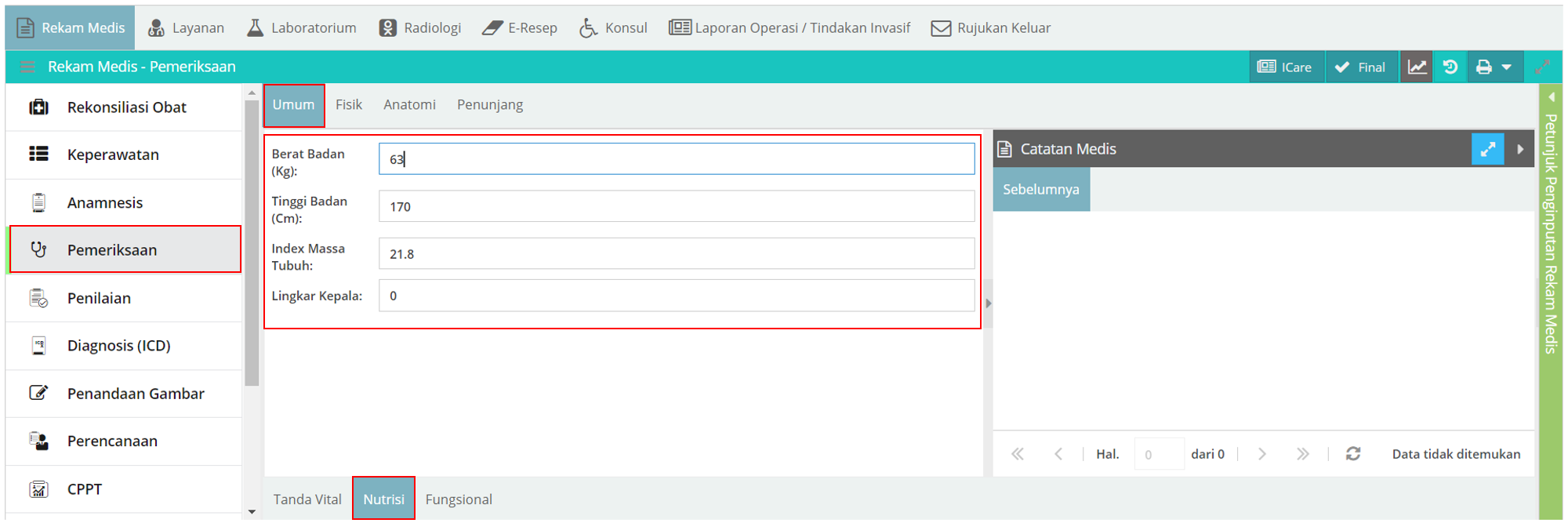Open Diagnosis (ICD) section
1568x523 pixels.
coord(124,346)
